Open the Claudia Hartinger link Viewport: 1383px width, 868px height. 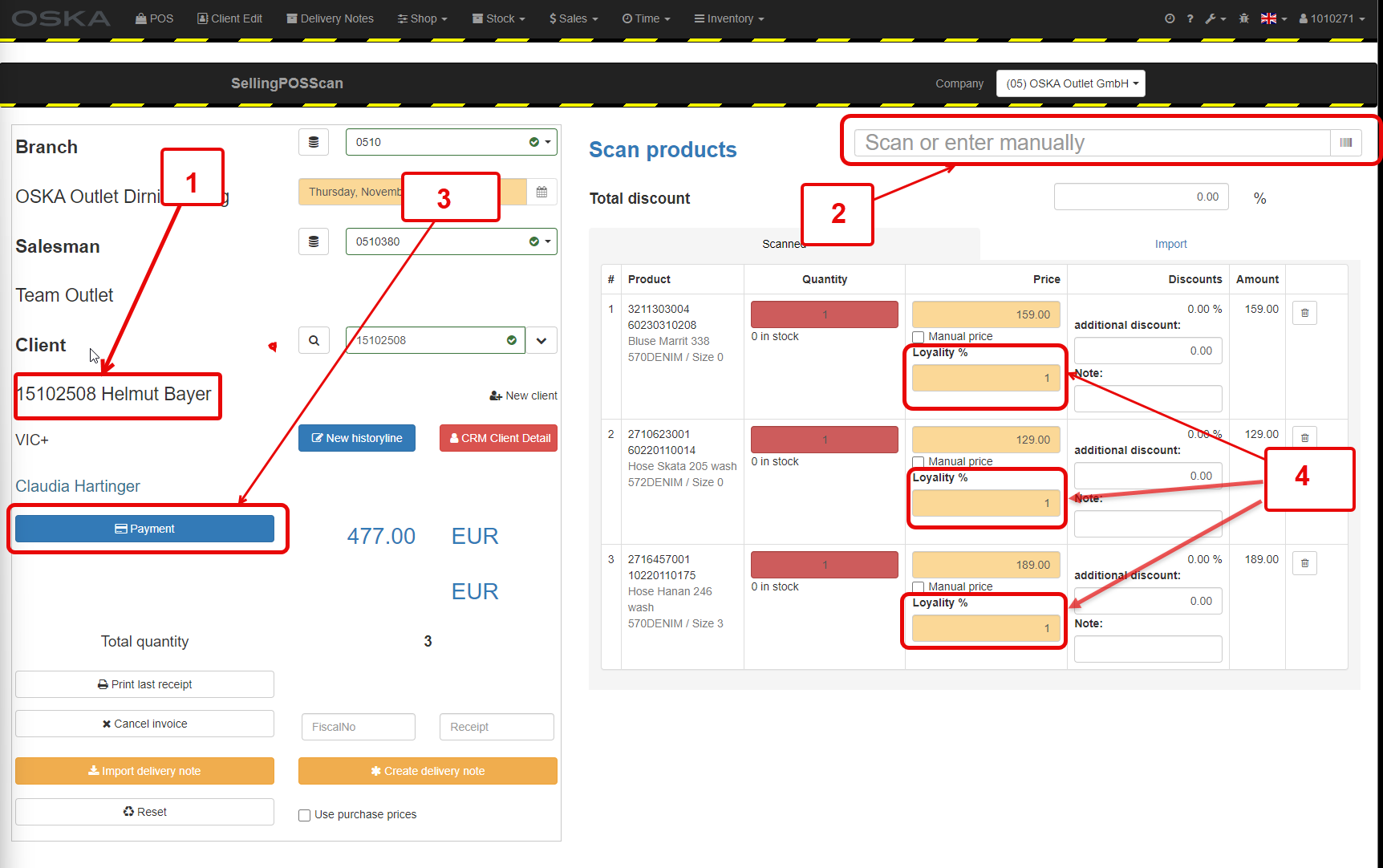(78, 486)
